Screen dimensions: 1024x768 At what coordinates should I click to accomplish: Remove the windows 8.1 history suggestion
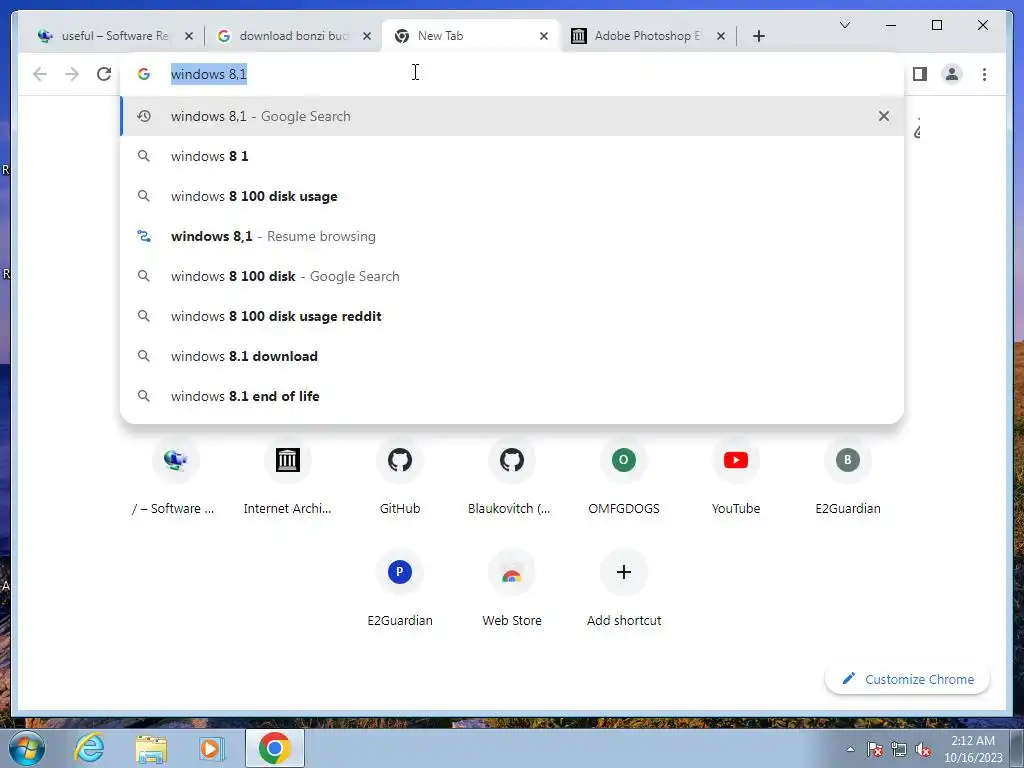[884, 116]
